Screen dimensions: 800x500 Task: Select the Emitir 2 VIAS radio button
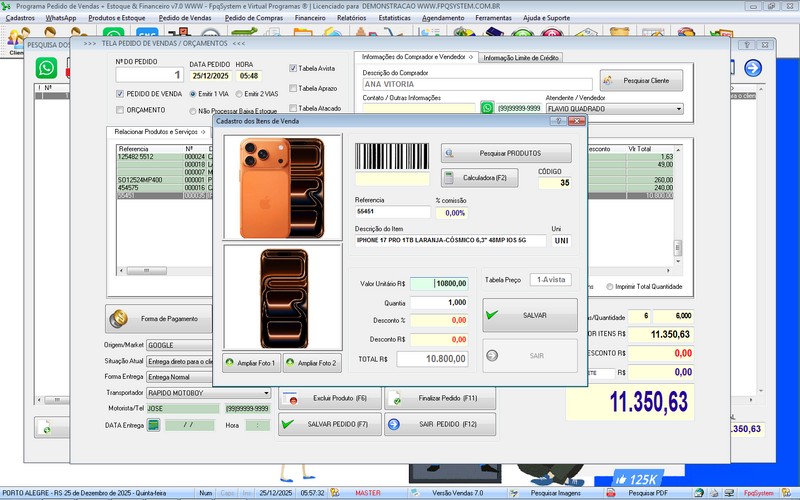[x=239, y=94]
